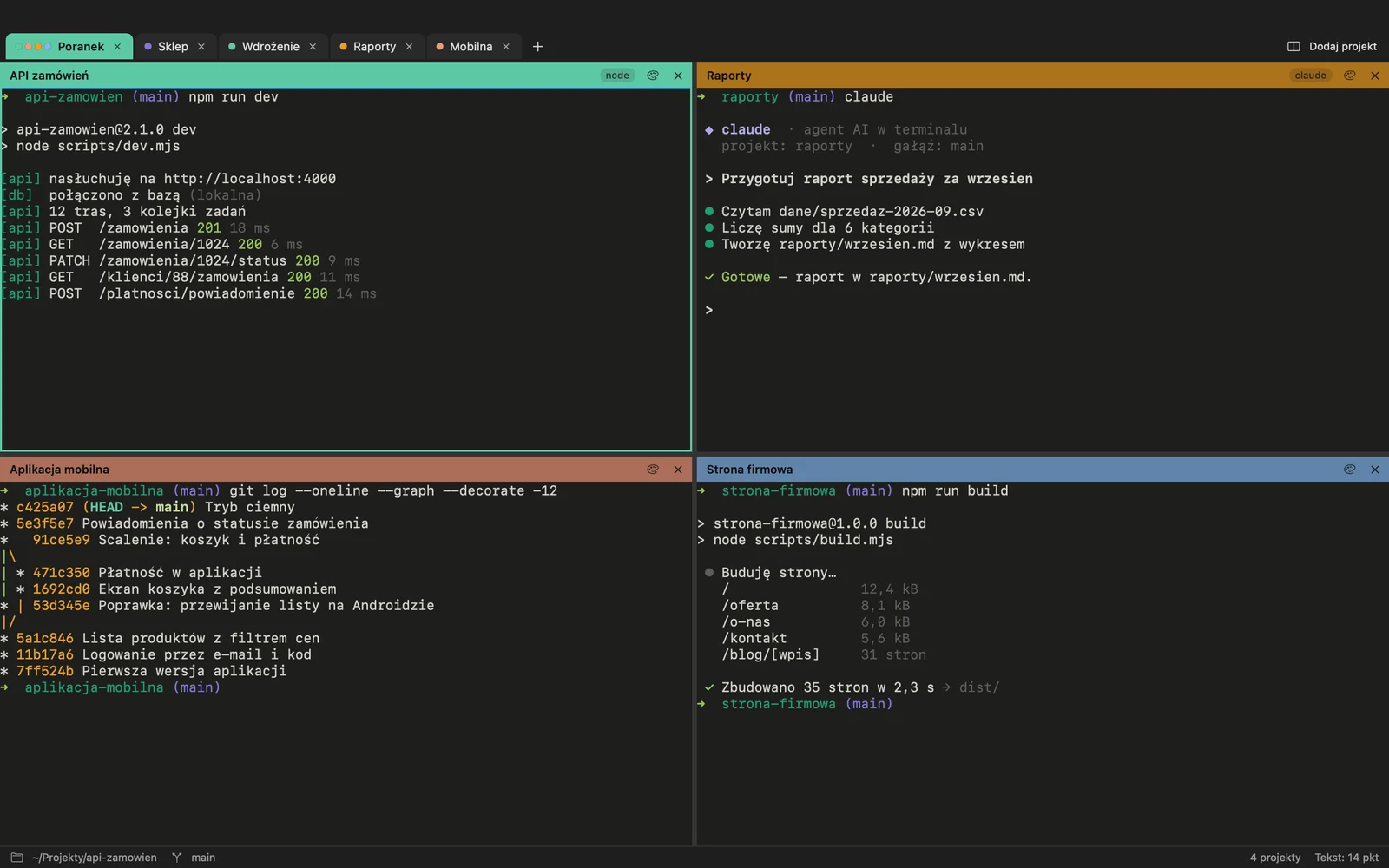Close the Sklep tab
This screenshot has width=1389, height=868.
pos(201,47)
